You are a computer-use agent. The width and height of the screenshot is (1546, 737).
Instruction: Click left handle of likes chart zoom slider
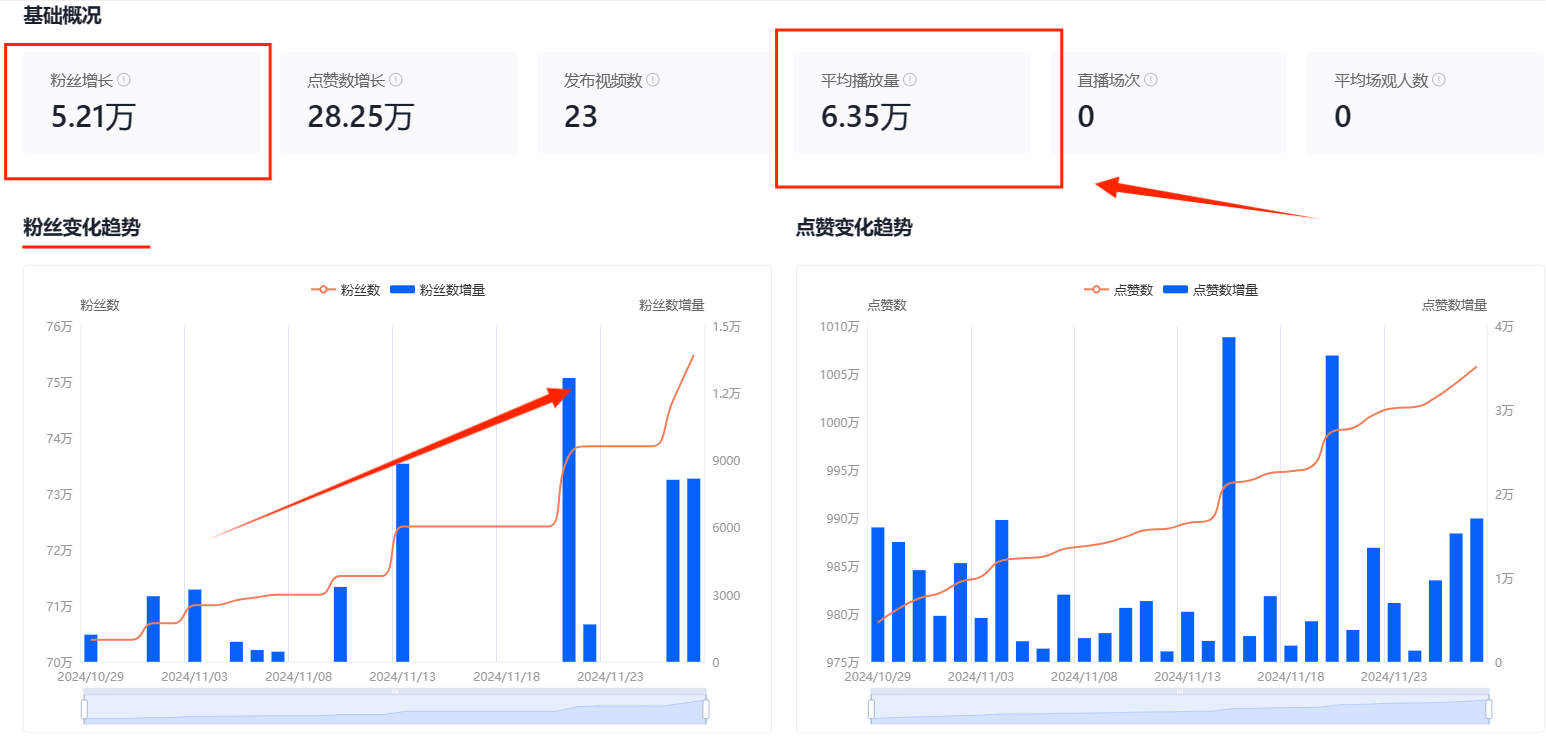pyautogui.click(x=869, y=709)
